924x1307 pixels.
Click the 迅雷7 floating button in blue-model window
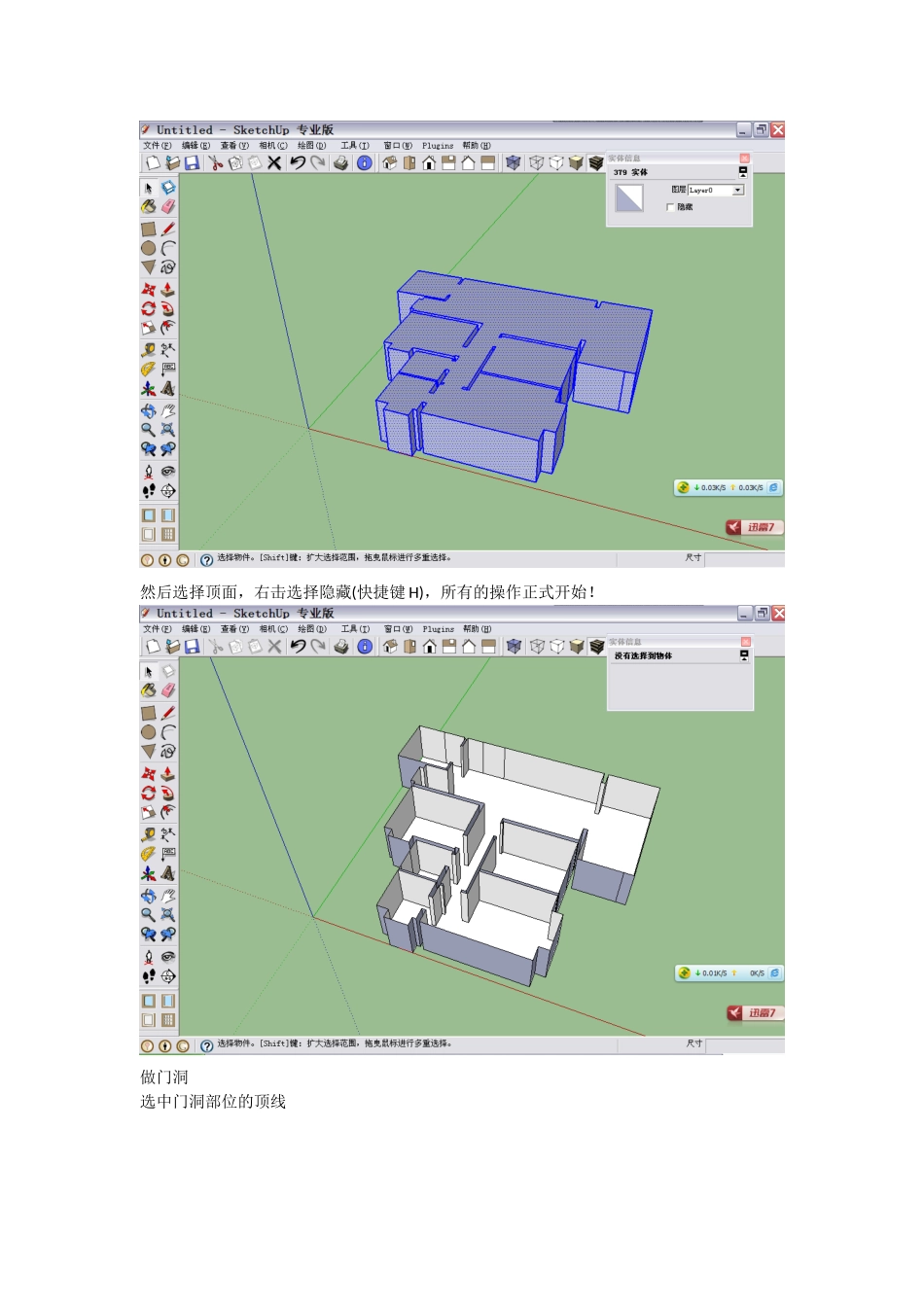[x=754, y=527]
